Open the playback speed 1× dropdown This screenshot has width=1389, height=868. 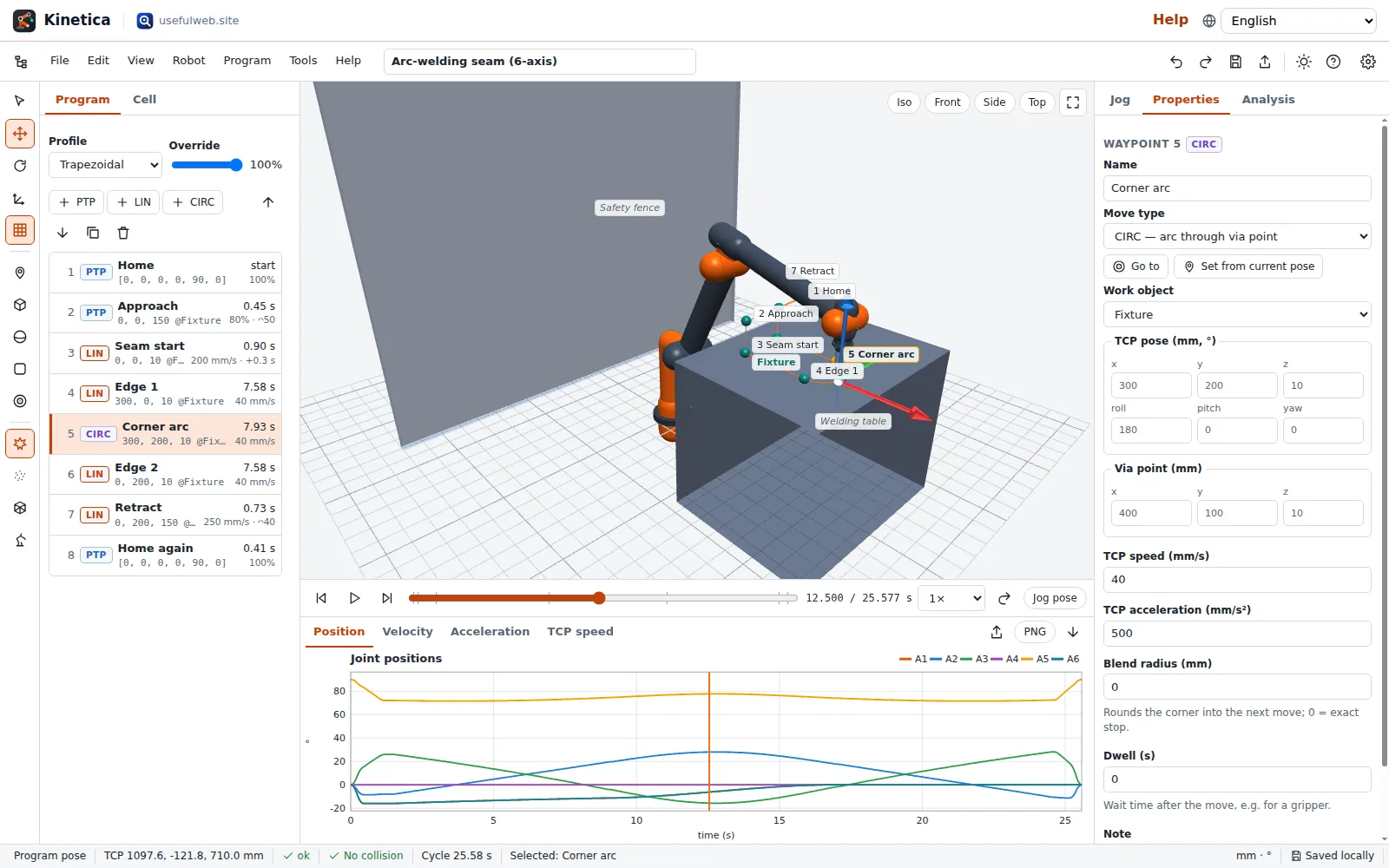[951, 598]
